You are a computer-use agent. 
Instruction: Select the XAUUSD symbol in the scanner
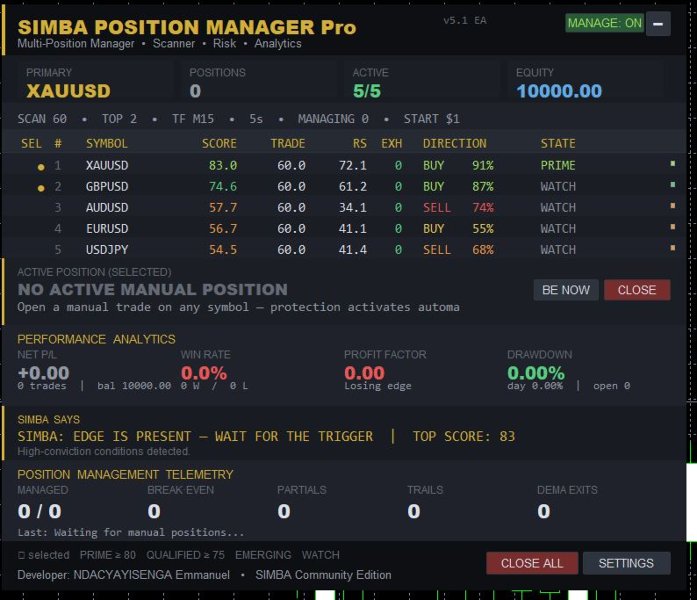[107, 166]
